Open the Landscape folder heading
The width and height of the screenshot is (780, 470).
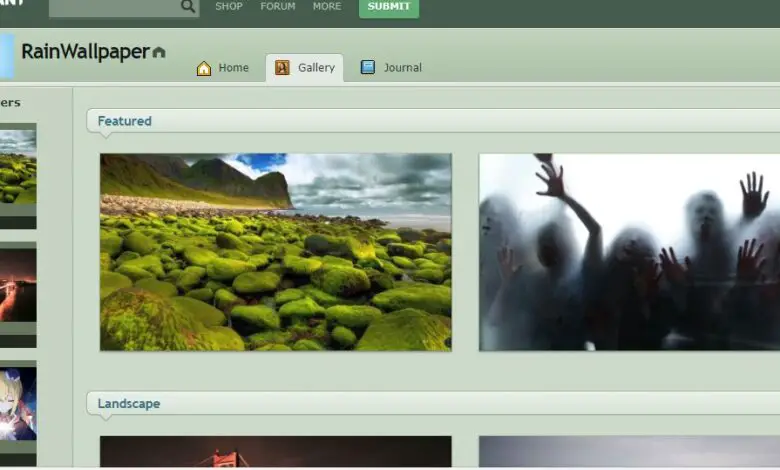coord(129,403)
